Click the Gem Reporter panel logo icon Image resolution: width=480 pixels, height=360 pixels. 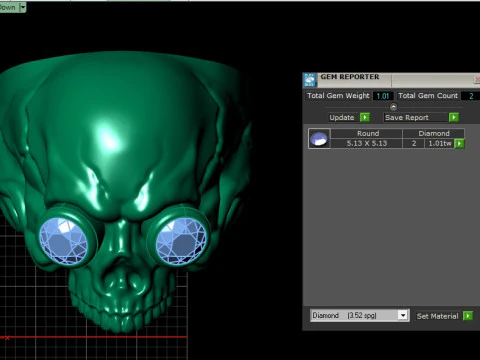point(310,80)
